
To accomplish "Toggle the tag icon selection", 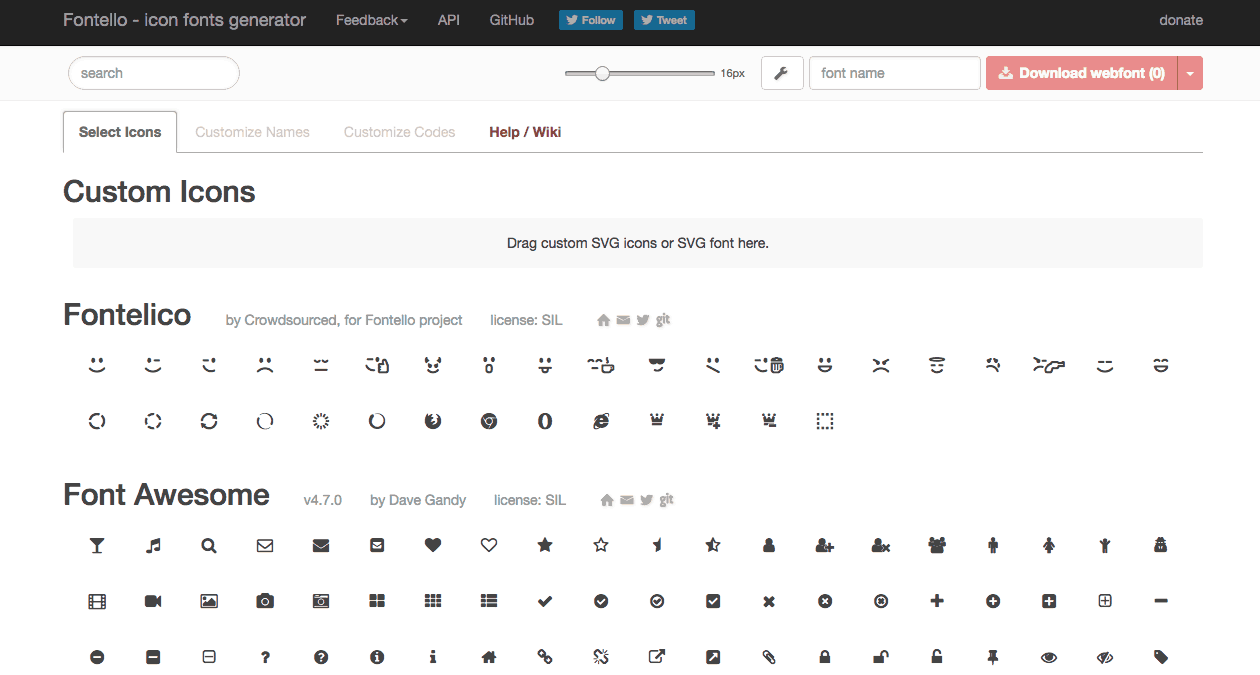I will coord(1160,657).
